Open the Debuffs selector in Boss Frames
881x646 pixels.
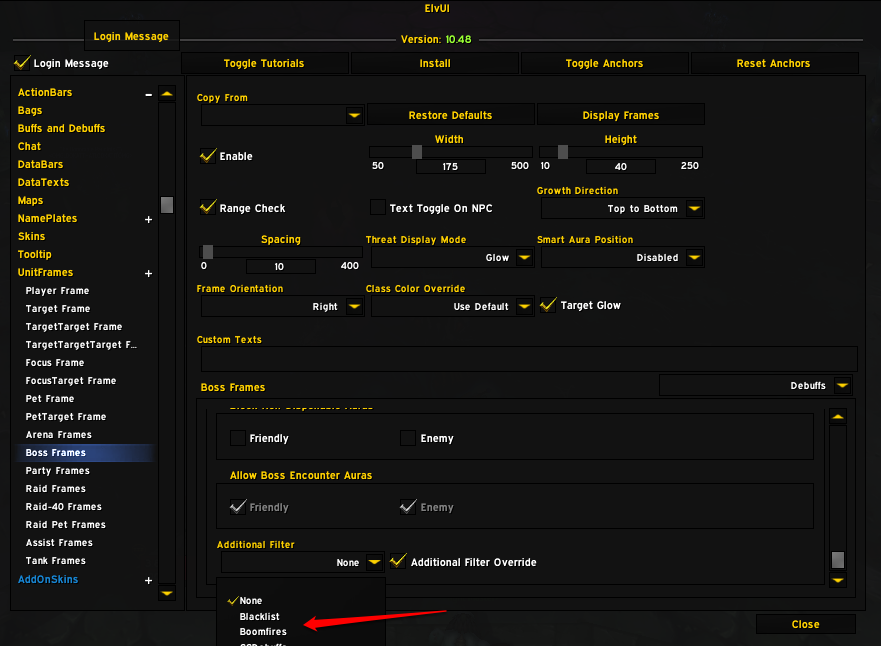pos(842,385)
